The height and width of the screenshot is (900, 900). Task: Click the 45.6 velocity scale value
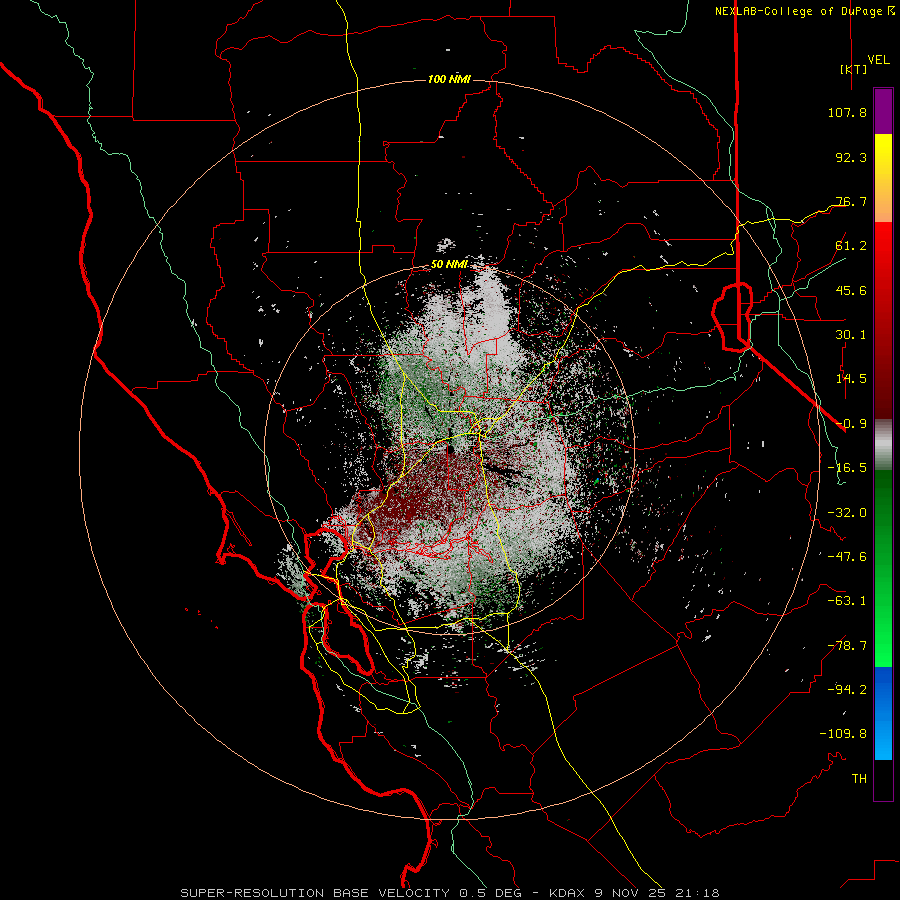click(x=851, y=290)
